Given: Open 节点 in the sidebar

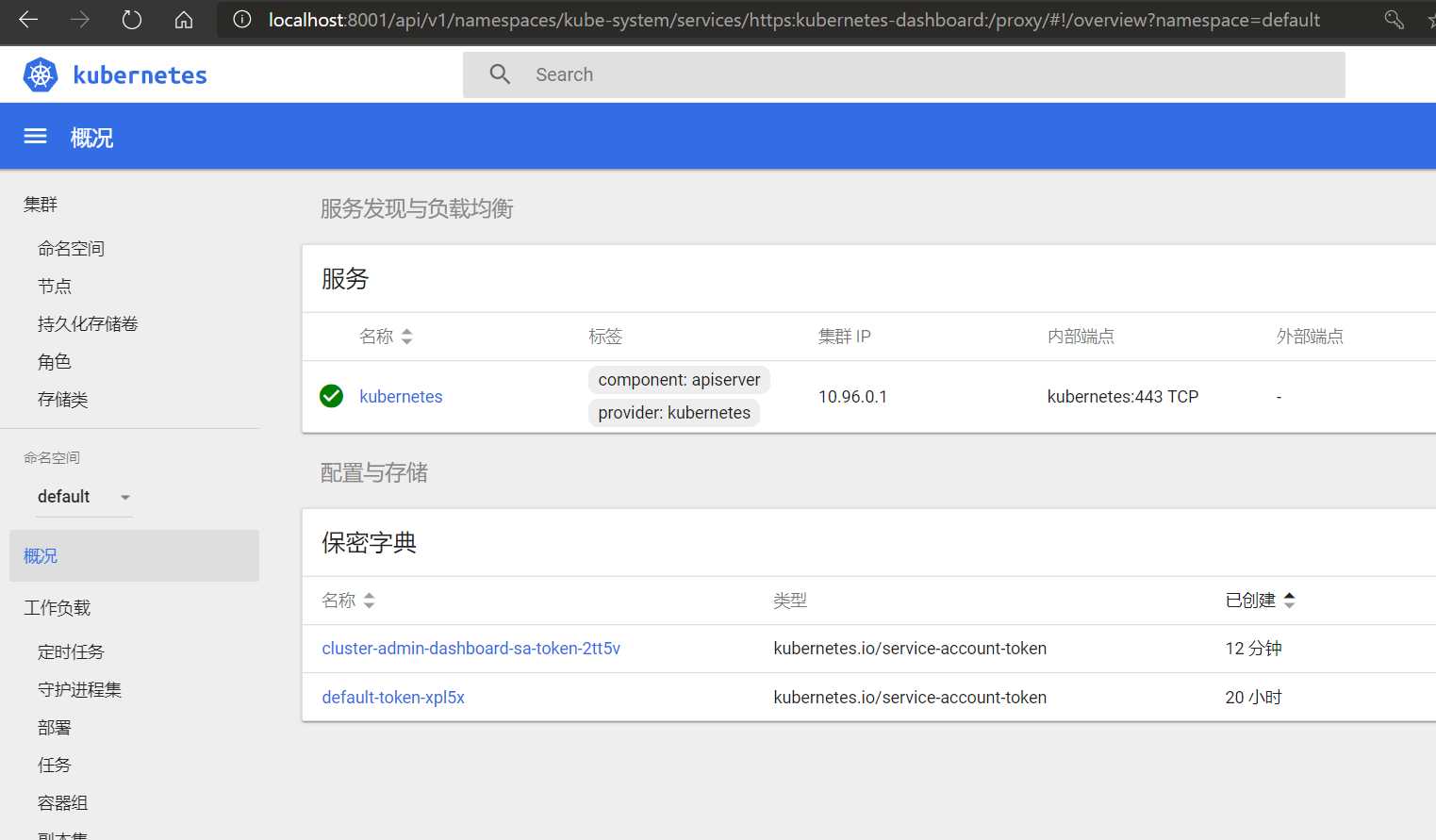Looking at the screenshot, I should pyautogui.click(x=54, y=287).
